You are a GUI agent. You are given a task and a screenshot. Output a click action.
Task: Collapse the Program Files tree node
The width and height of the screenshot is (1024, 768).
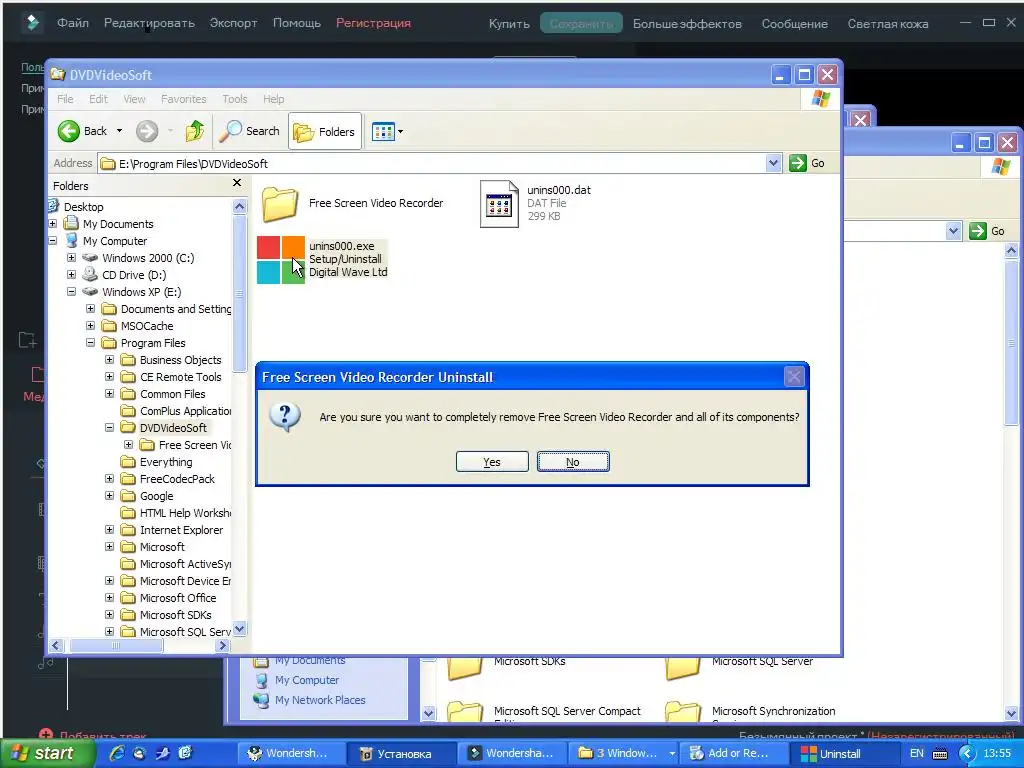tap(91, 342)
